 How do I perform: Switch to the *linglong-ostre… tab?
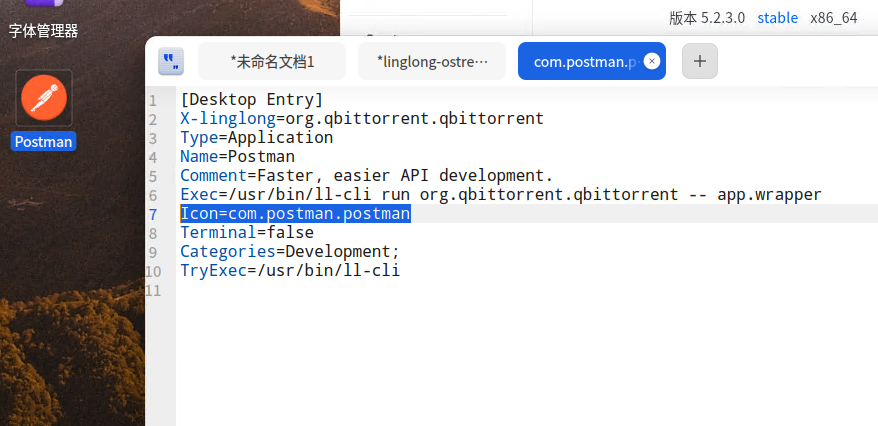point(432,61)
